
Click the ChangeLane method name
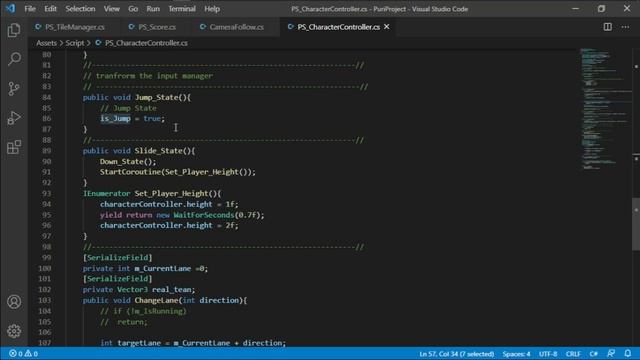156,300
